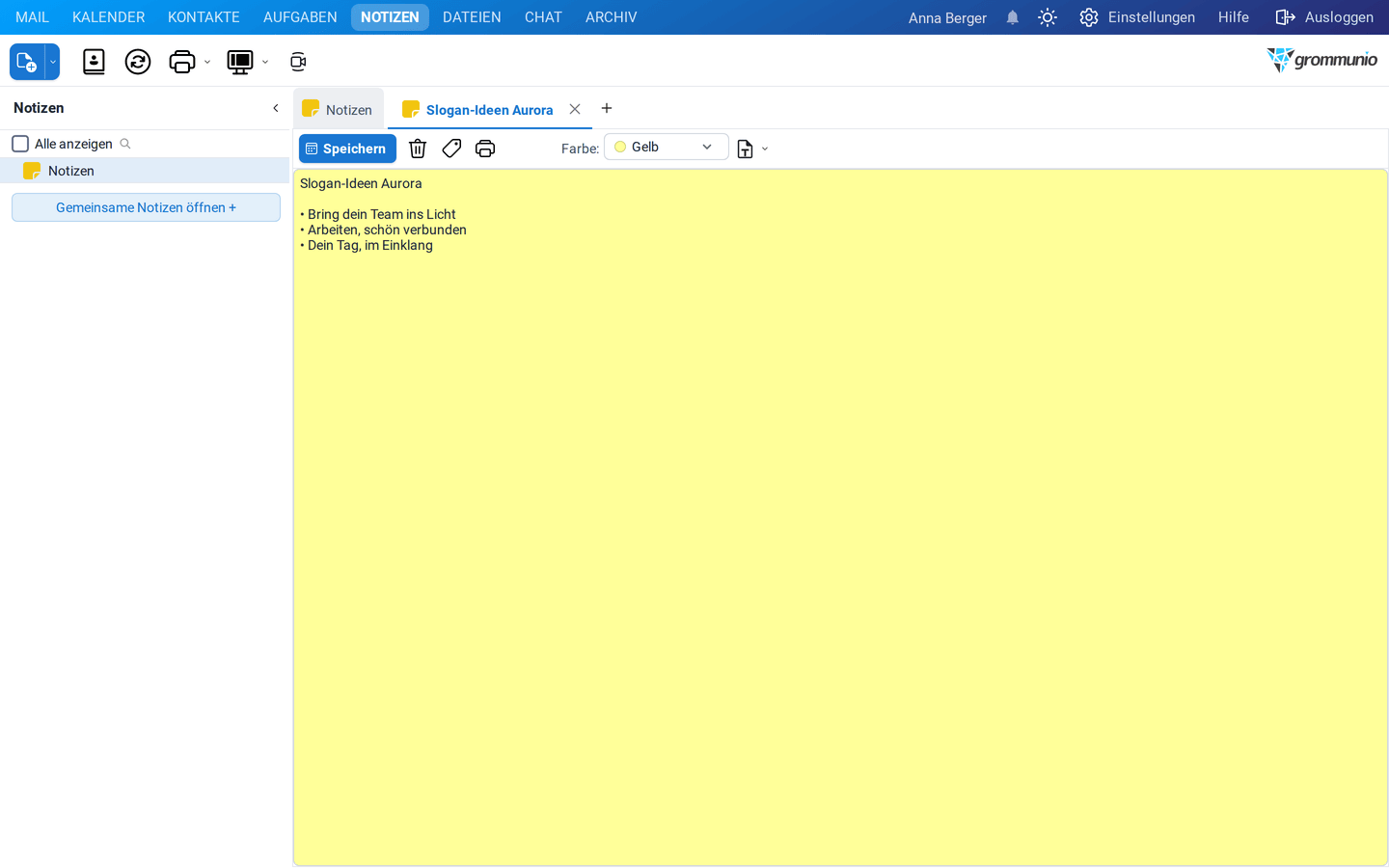Click the main toolbar print icon
Image resolution: width=1389 pixels, height=868 pixels.
(181, 62)
